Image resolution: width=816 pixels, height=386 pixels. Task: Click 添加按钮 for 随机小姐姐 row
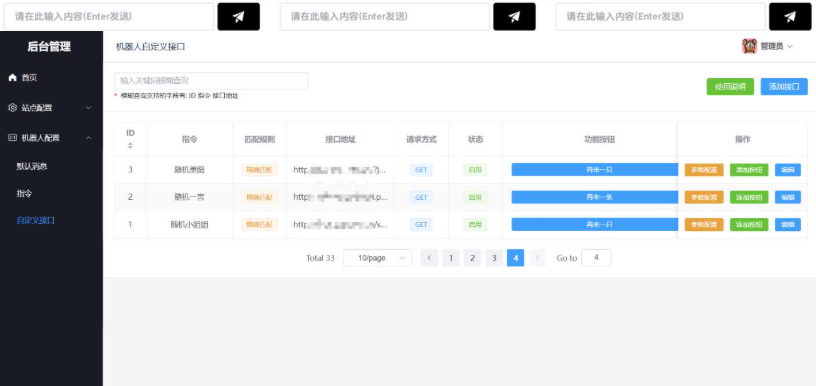pyautogui.click(x=749, y=225)
